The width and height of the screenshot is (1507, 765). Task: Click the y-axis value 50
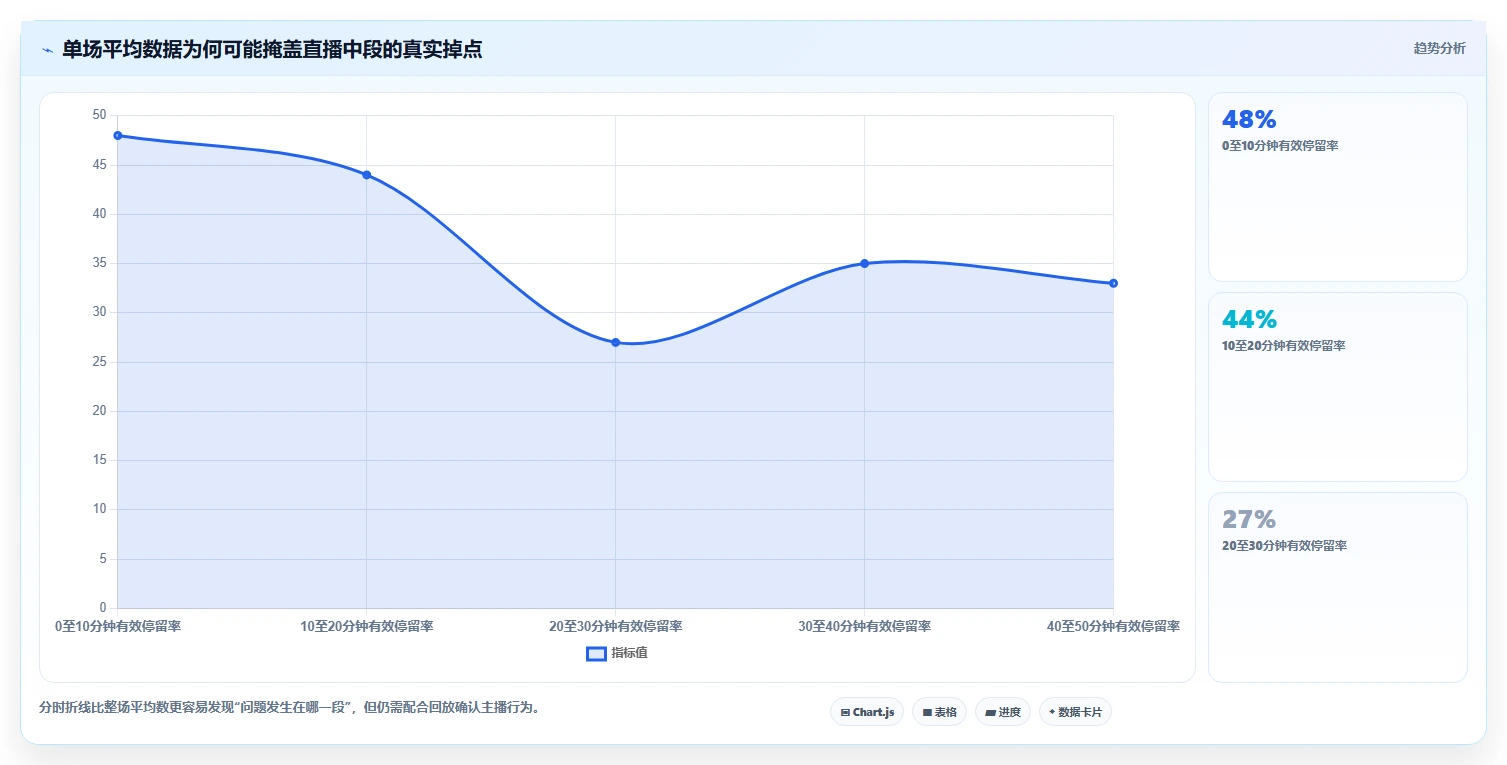click(x=99, y=115)
